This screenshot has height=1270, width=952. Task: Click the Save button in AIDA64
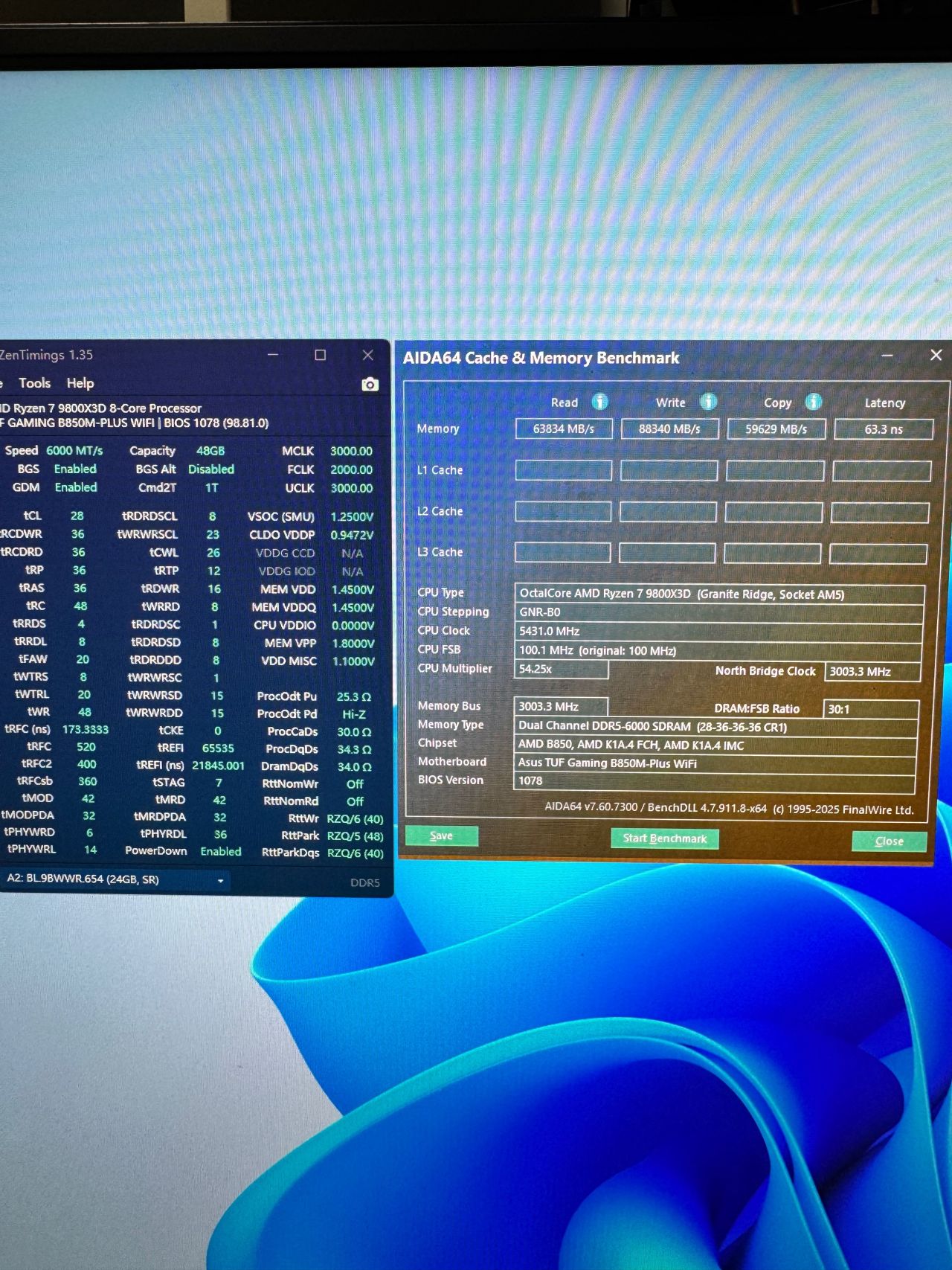tap(441, 836)
